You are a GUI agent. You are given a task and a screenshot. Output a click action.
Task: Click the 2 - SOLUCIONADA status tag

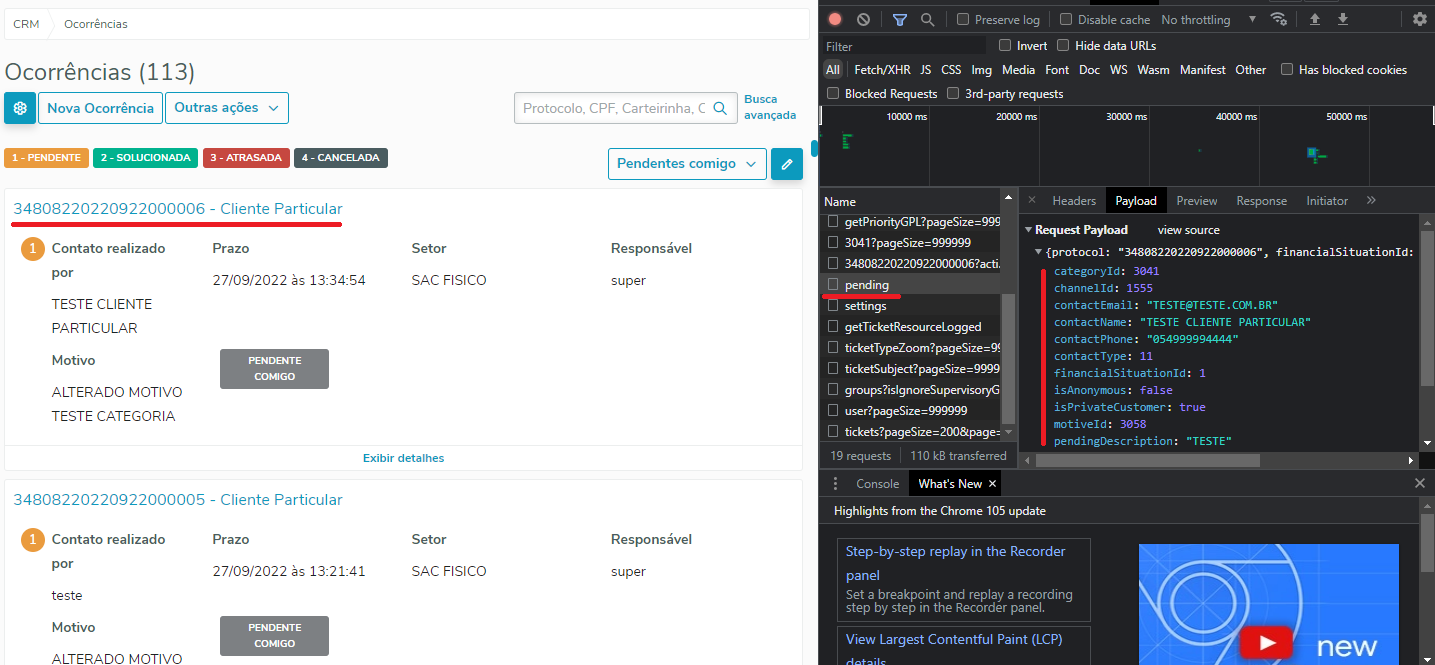[x=146, y=158]
